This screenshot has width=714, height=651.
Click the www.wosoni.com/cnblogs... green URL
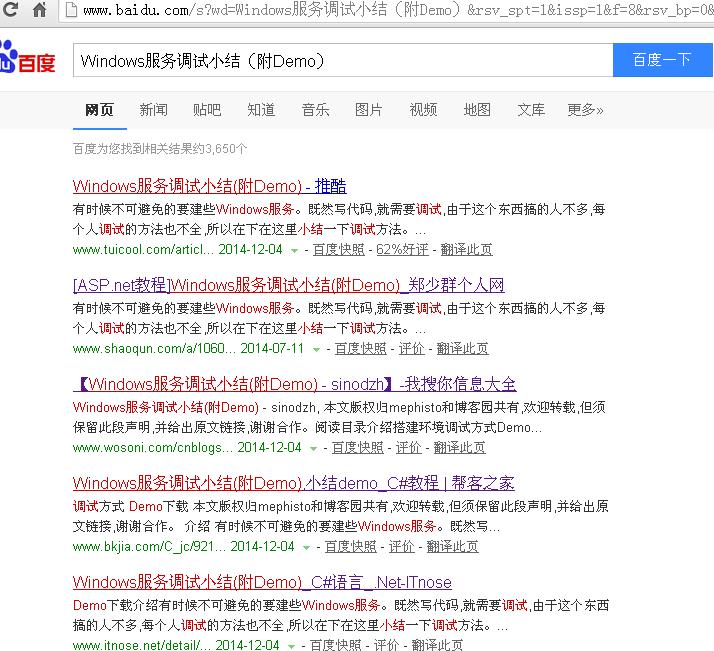[153, 448]
